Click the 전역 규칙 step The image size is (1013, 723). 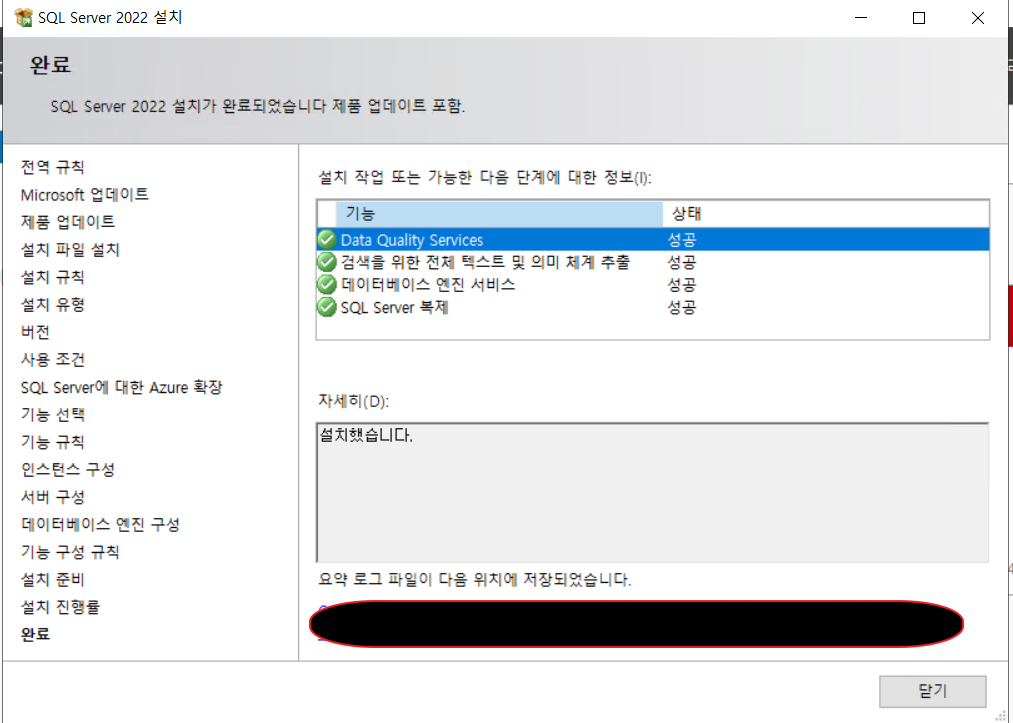pyautogui.click(x=52, y=167)
